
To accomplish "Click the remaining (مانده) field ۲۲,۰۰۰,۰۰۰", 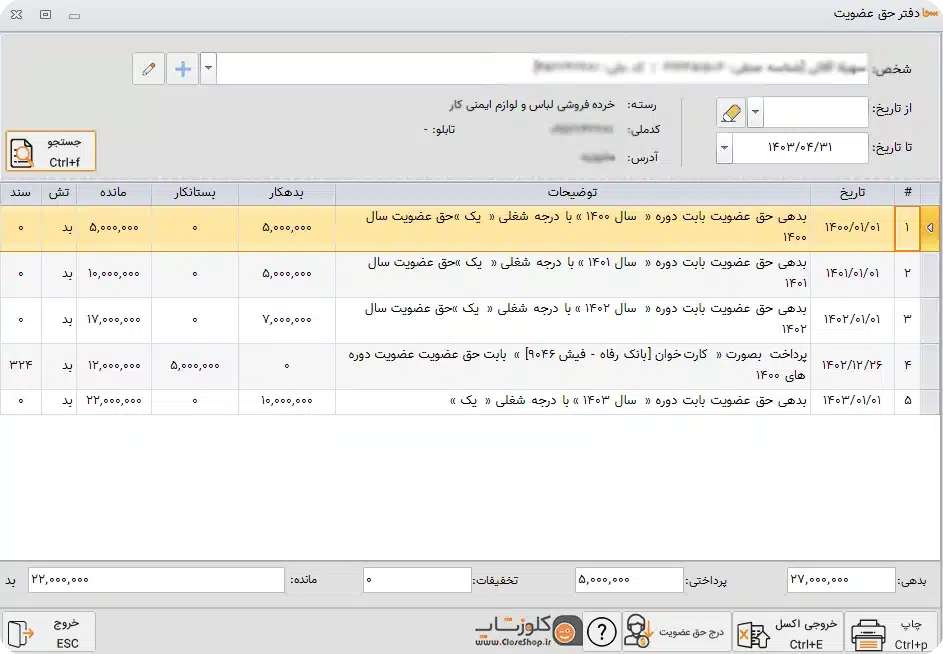I will (x=156, y=581).
